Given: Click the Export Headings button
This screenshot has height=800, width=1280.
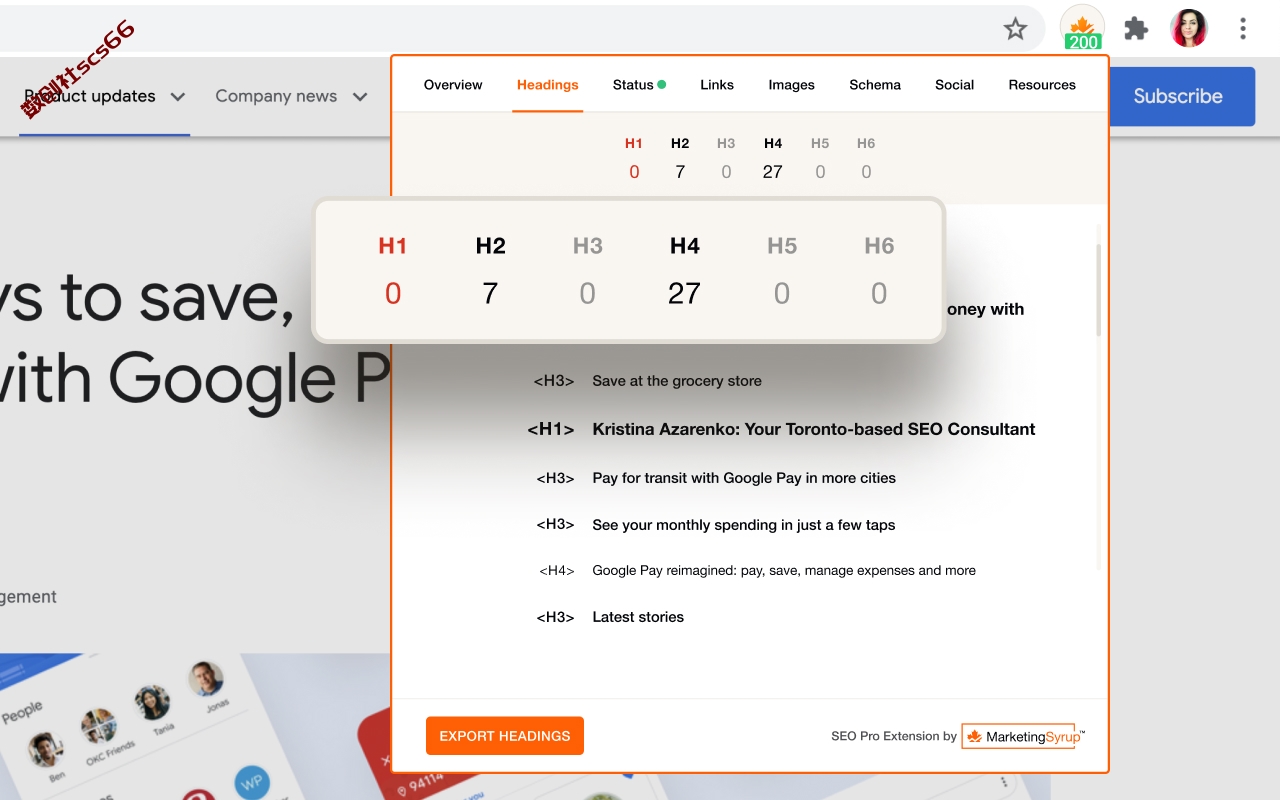Looking at the screenshot, I should (x=505, y=736).
